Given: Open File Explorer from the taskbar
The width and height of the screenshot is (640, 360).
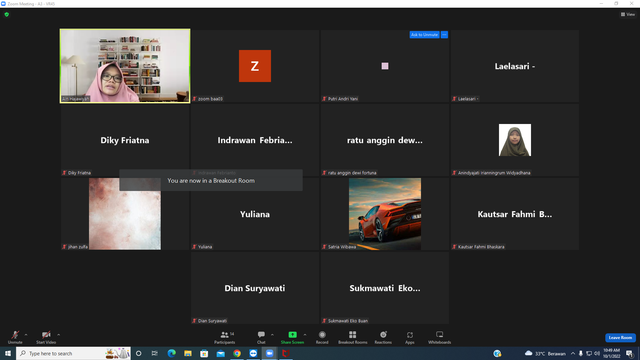Looking at the screenshot, I should 188,353.
